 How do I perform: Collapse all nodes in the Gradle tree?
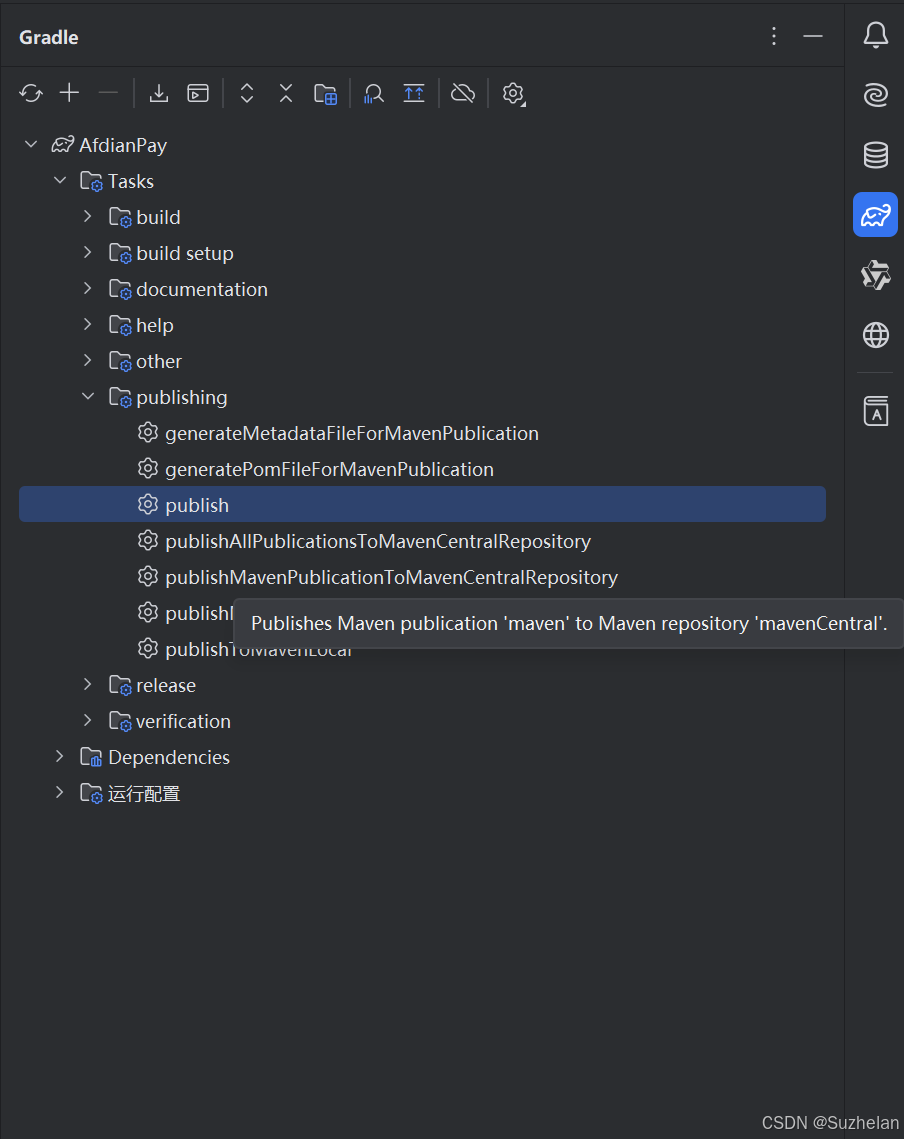pos(286,93)
